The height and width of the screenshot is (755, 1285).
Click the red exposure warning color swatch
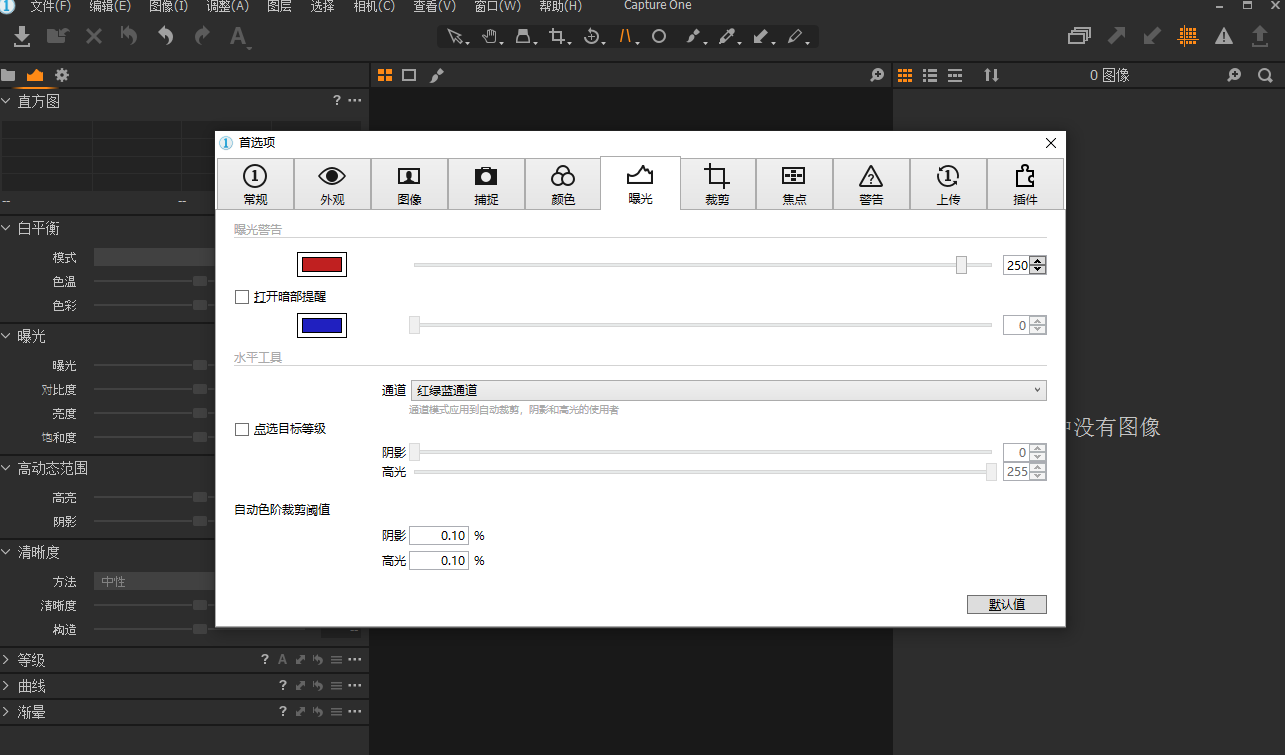pos(322,265)
